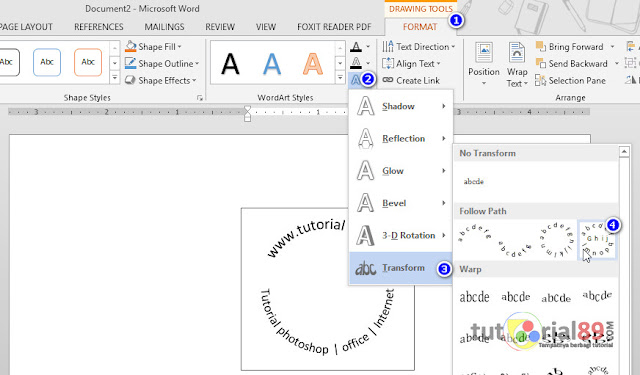This screenshot has width=640, height=375.
Task: Click the Create Link label
Action: click(x=418, y=80)
